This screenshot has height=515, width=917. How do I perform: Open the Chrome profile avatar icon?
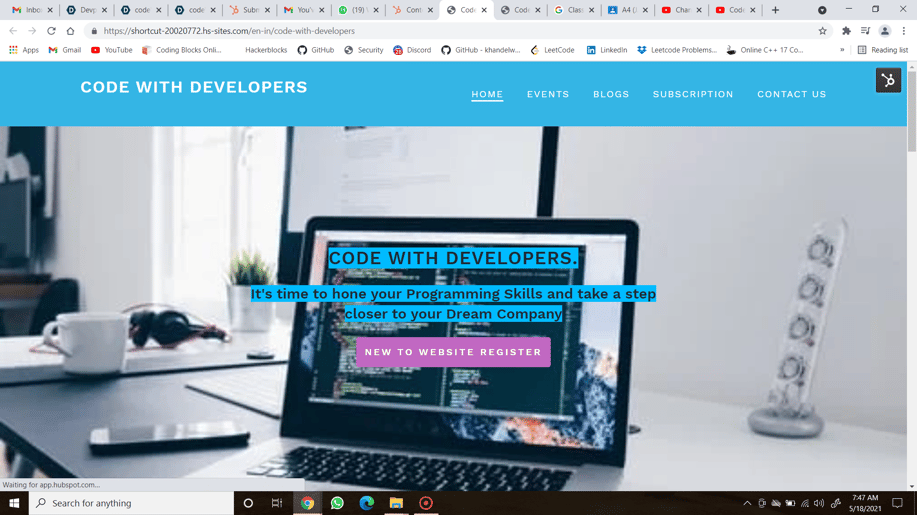pyautogui.click(x=885, y=31)
